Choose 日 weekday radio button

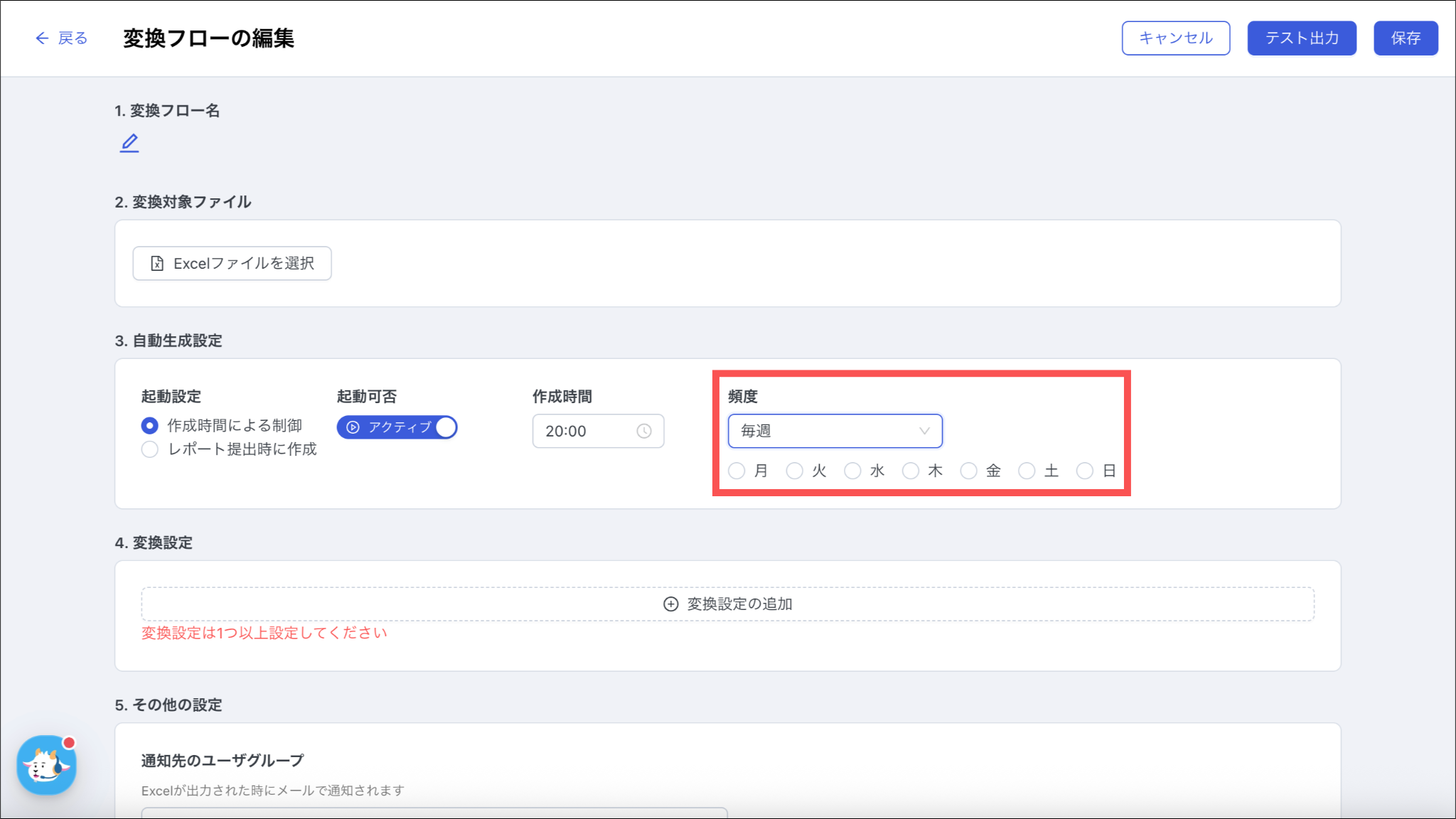point(1084,471)
